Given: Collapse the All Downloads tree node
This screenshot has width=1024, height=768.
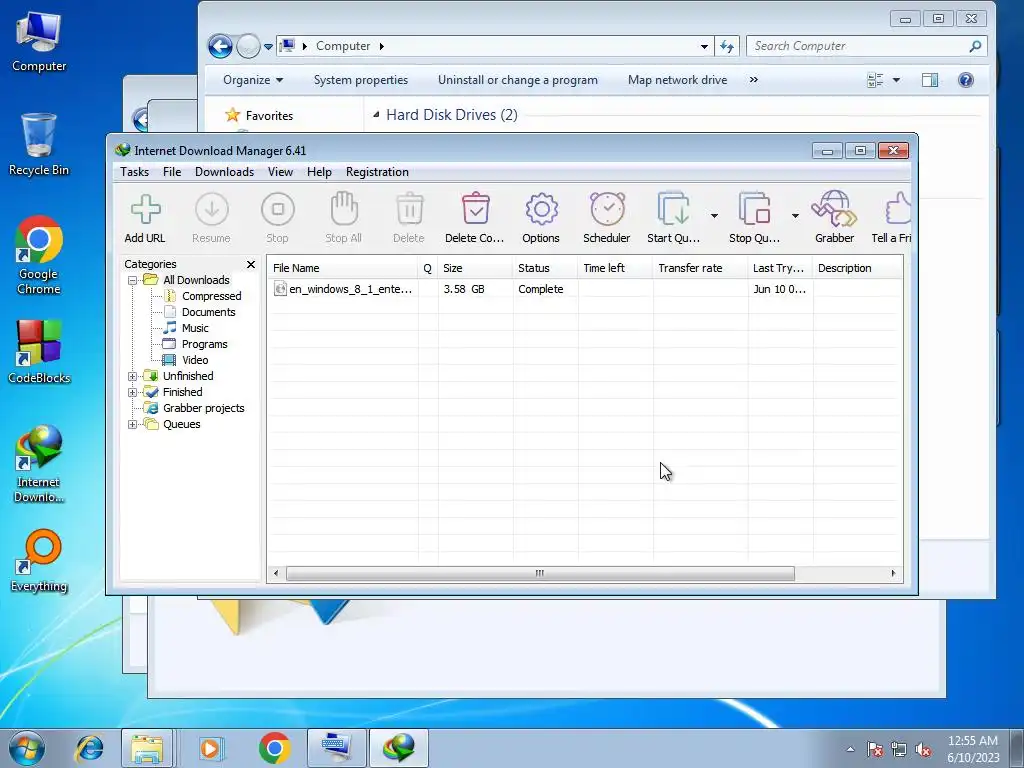Looking at the screenshot, I should (x=133, y=280).
